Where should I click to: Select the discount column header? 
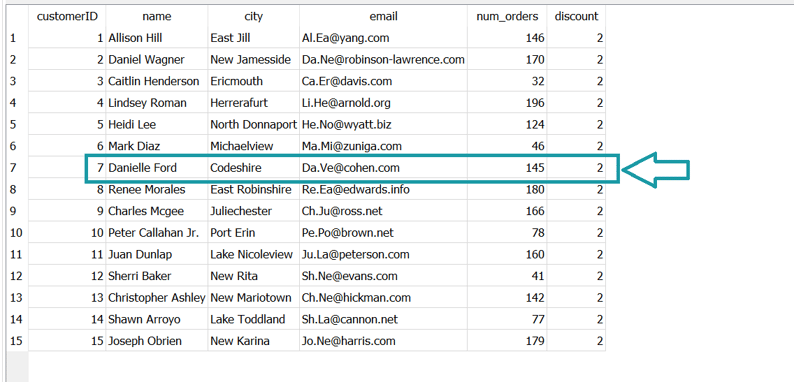click(x=576, y=16)
